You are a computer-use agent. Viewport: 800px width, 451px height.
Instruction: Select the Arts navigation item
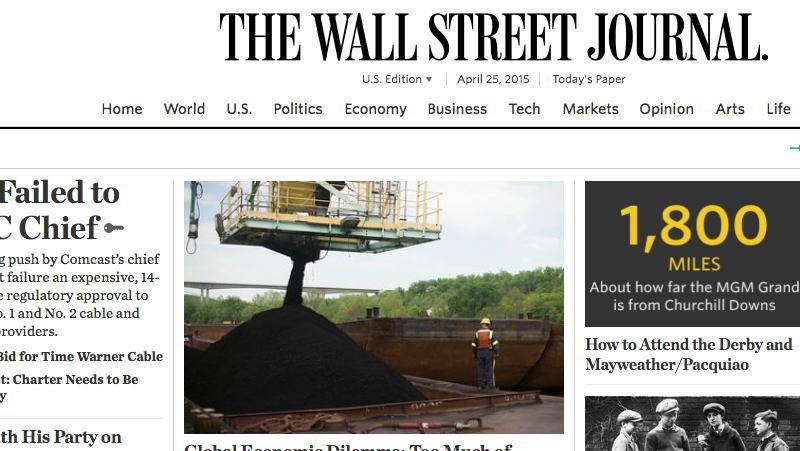[730, 109]
